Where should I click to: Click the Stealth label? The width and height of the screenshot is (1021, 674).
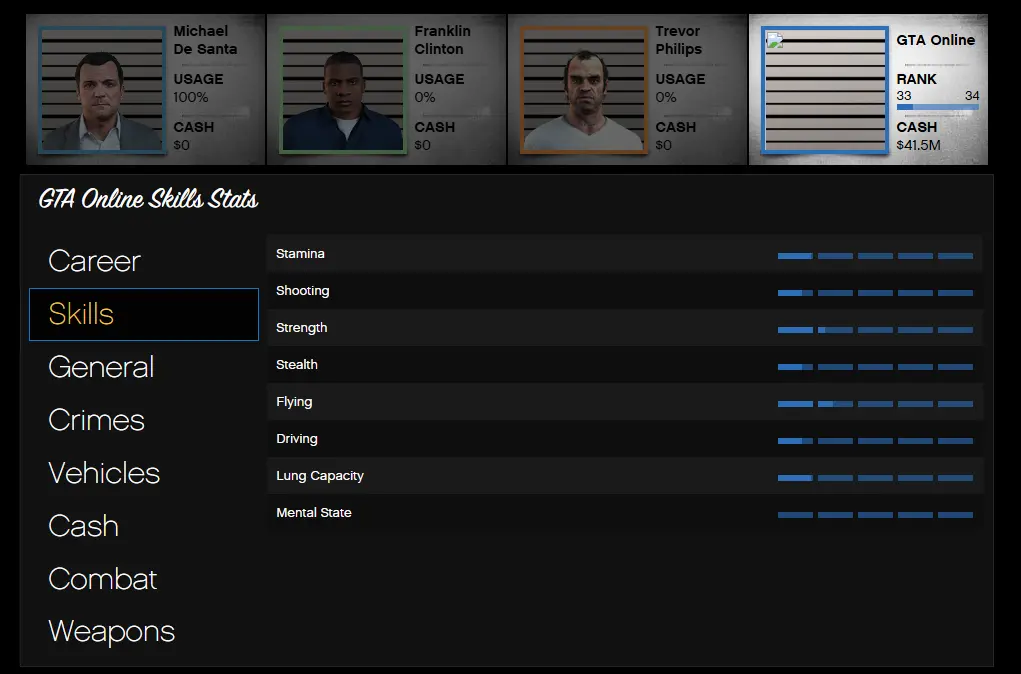click(x=297, y=365)
